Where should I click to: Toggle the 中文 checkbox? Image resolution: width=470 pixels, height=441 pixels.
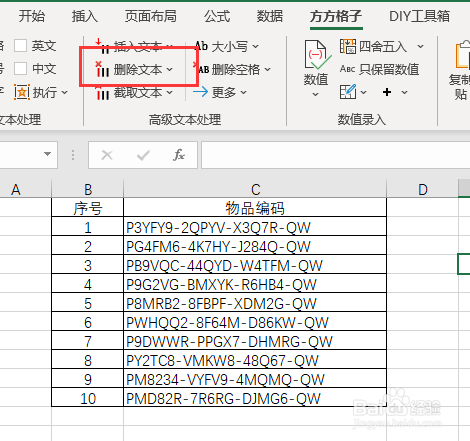pos(20,69)
